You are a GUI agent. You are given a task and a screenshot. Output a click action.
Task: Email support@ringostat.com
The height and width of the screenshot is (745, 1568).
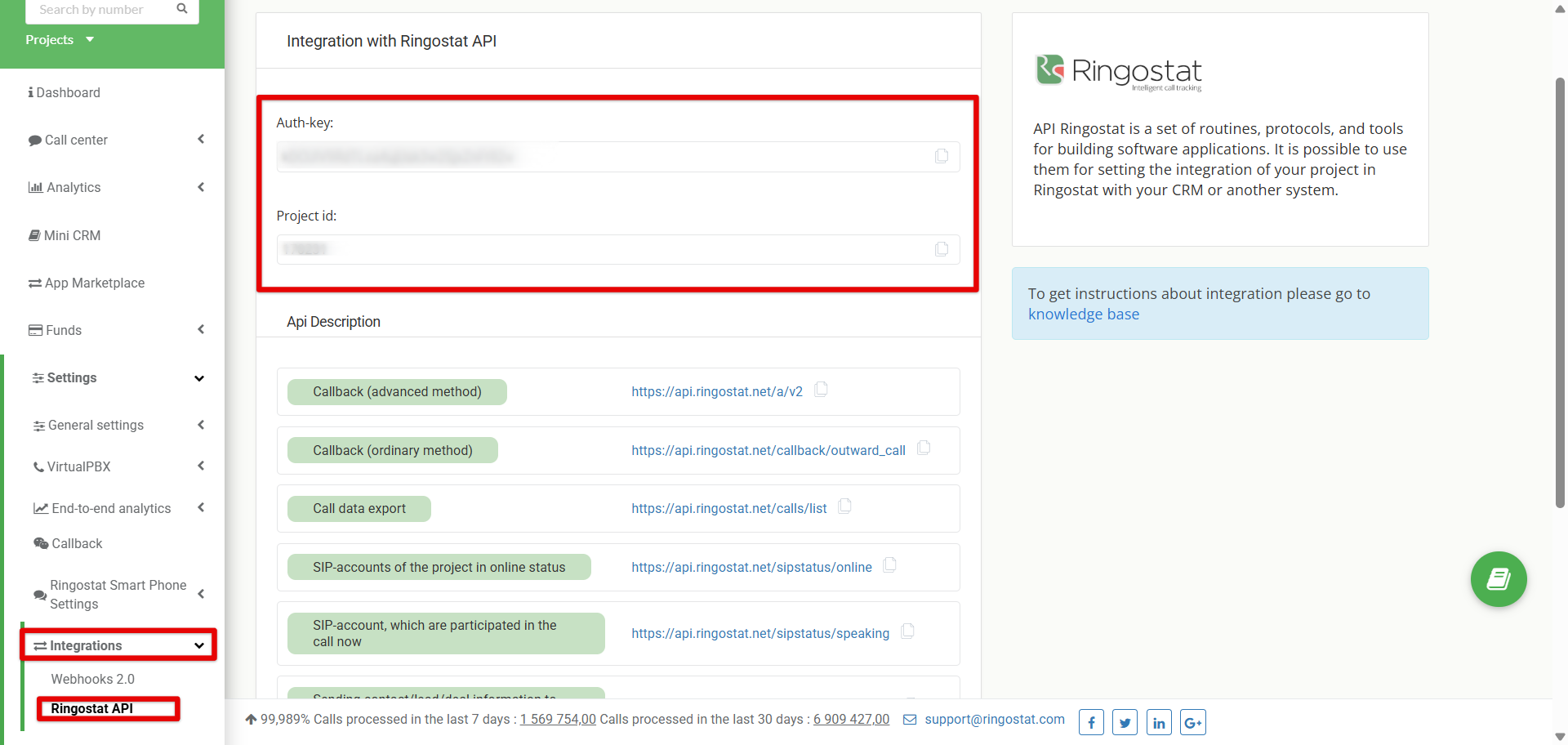(x=994, y=720)
